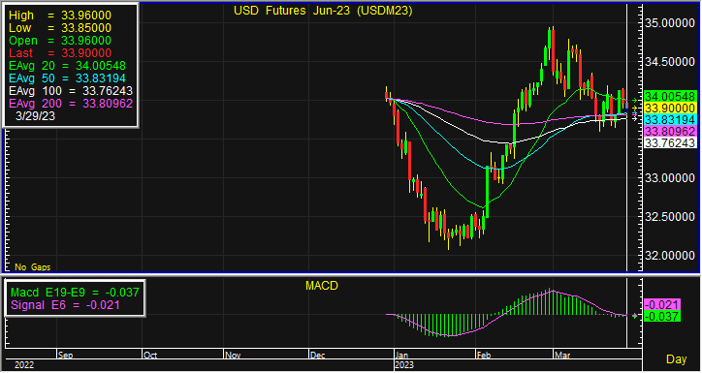The image size is (702, 373).
Task: Click the 34.50000 price axis label
Action: point(670,61)
